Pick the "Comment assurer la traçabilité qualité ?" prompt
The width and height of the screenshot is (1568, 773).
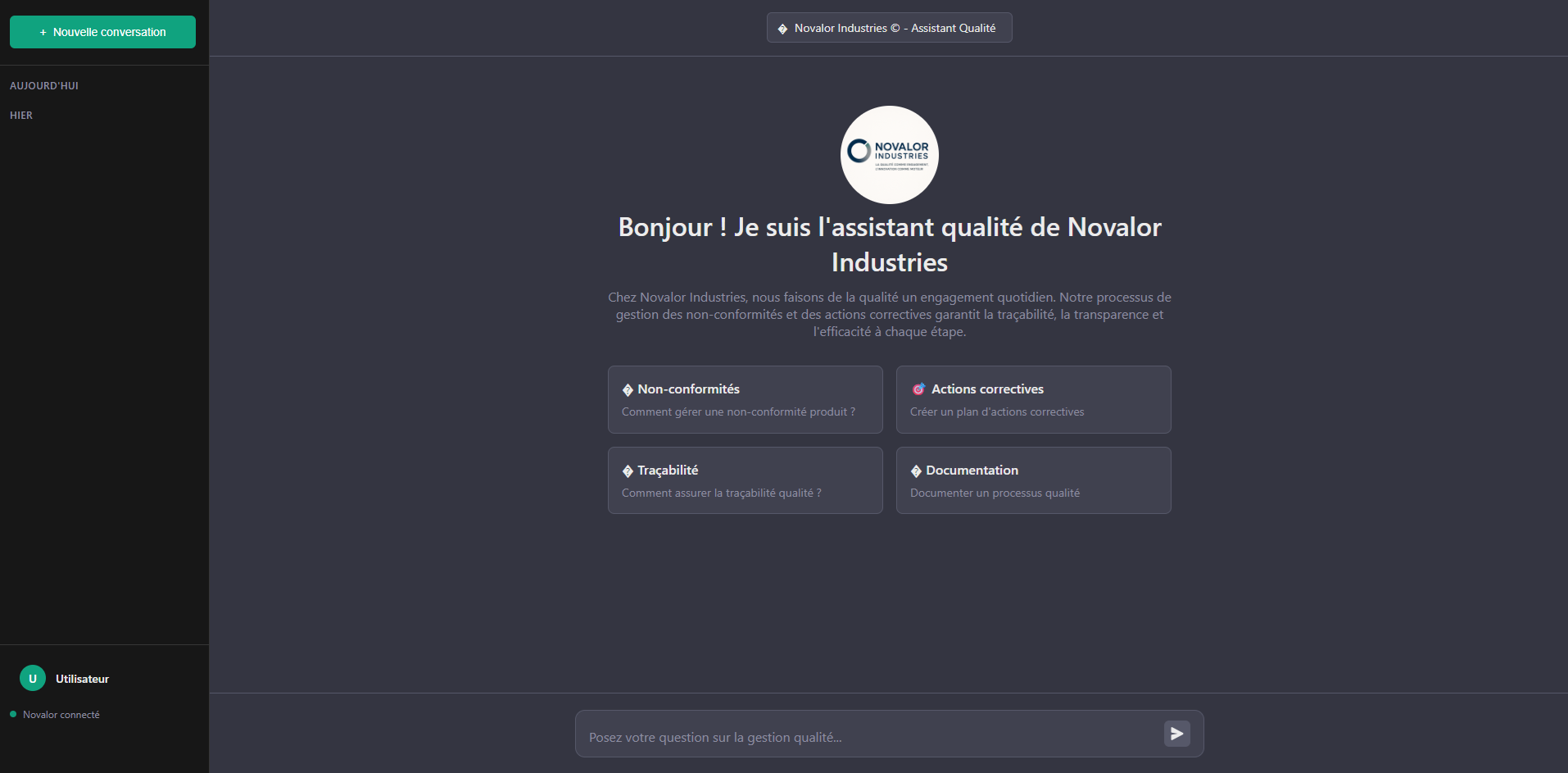721,493
